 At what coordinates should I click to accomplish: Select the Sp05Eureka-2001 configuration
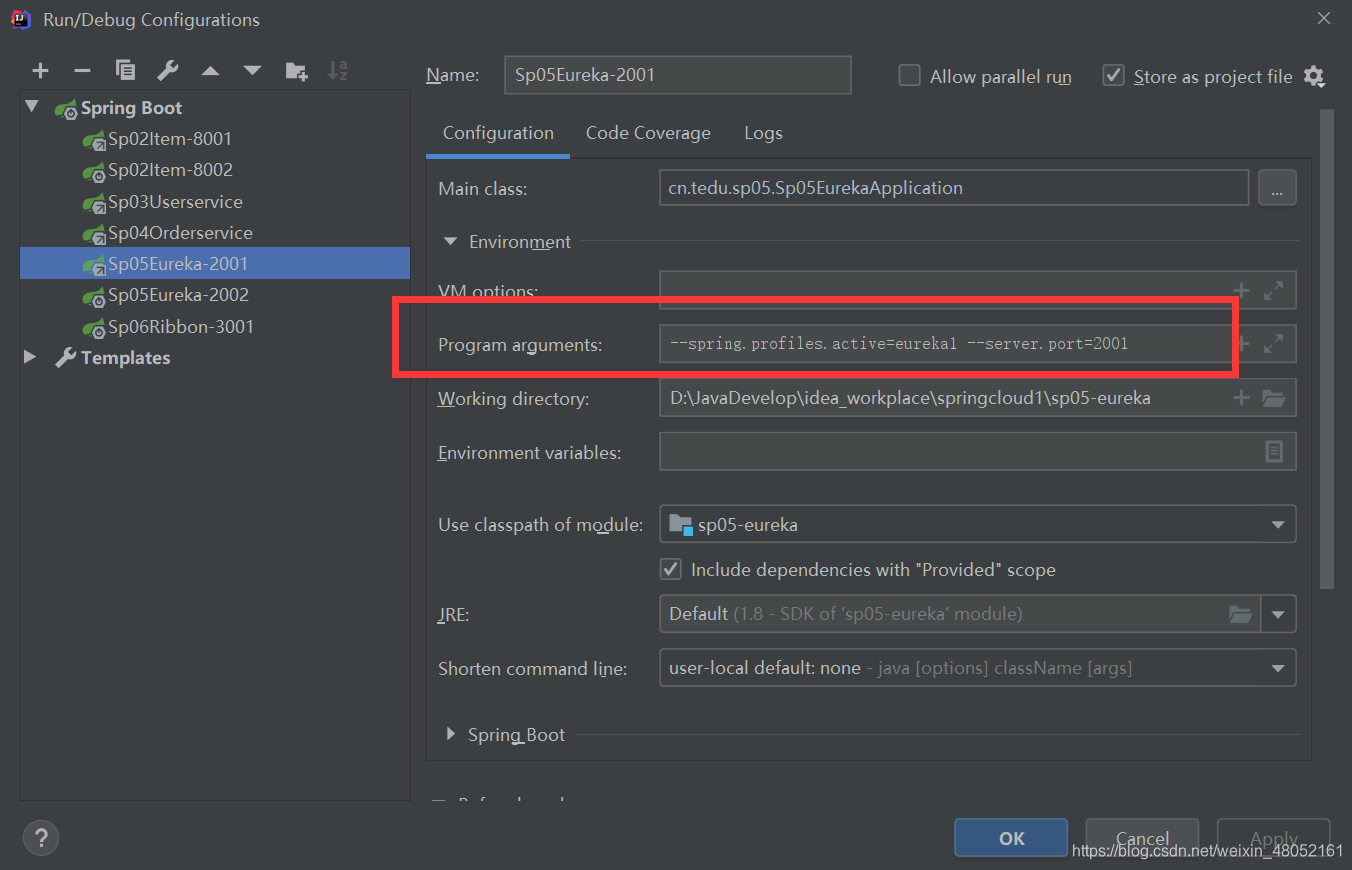215,264
